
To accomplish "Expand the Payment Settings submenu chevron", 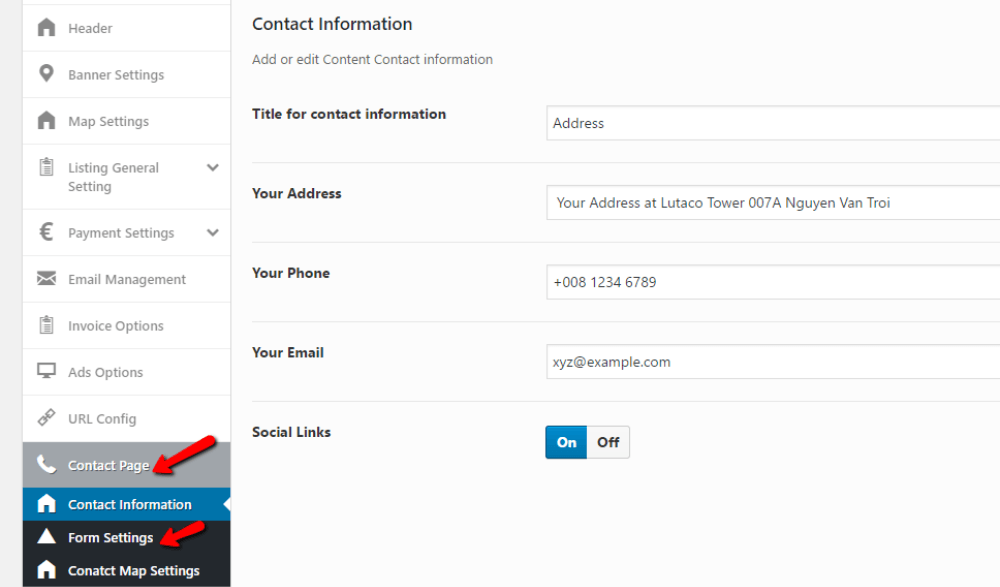I will pyautogui.click(x=211, y=232).
